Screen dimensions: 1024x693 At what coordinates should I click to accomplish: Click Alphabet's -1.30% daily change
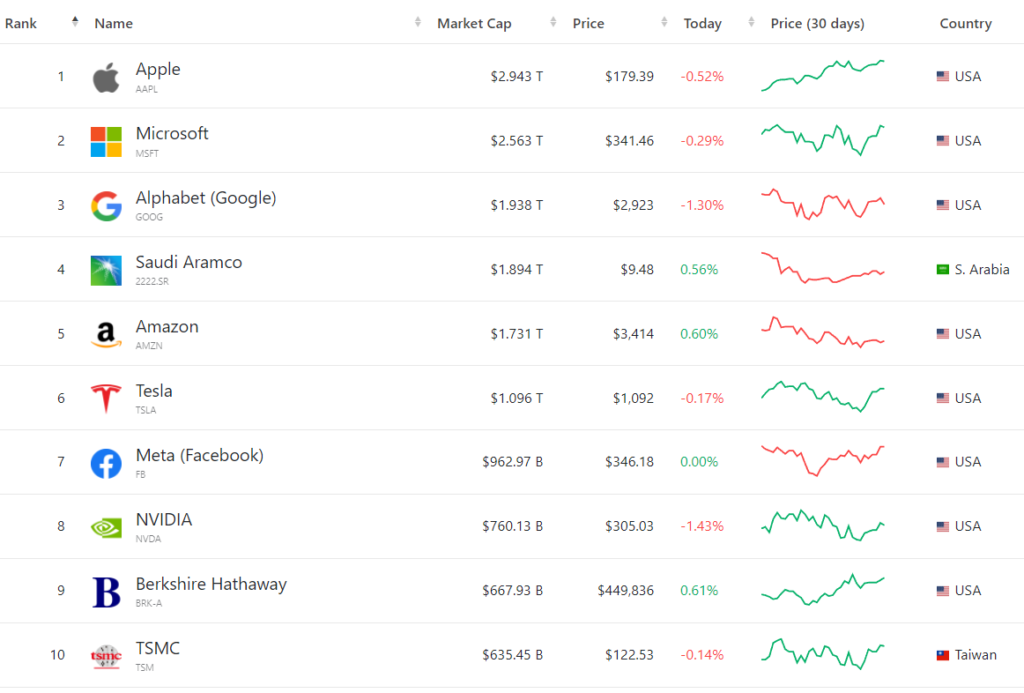tap(702, 205)
